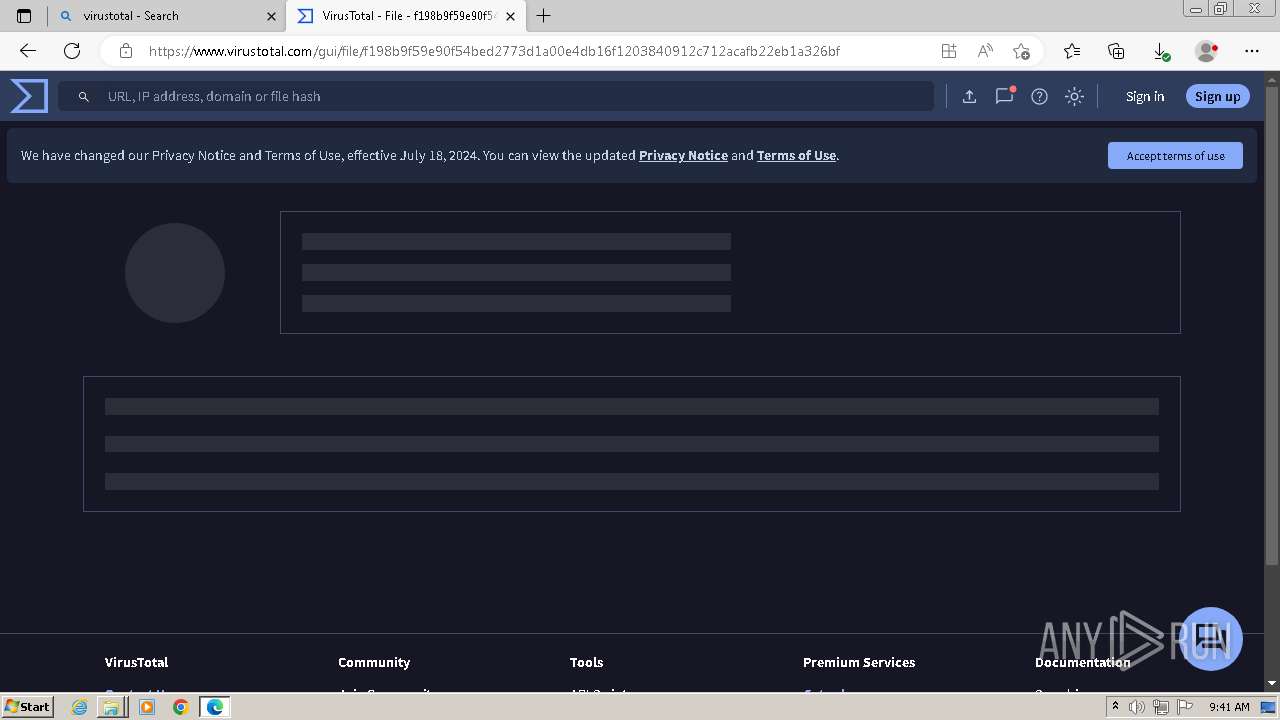Show hidden system tray icons

pos(1115,707)
